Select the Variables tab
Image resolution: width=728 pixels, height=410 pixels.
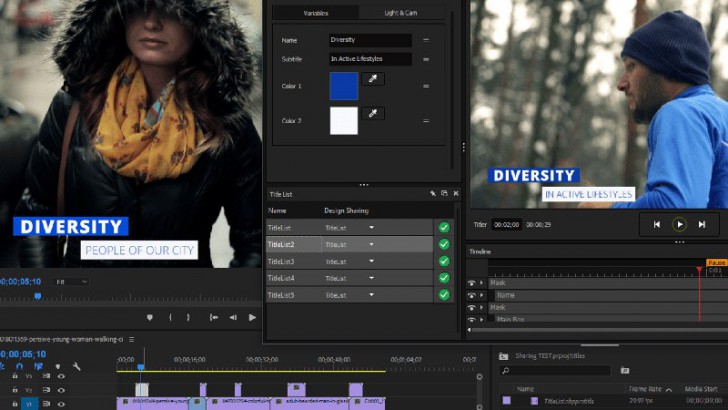point(315,13)
